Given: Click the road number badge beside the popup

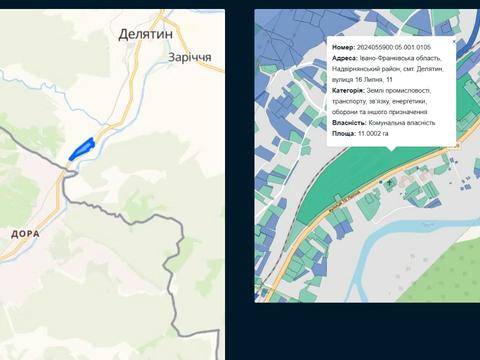Looking at the screenshot, I should click(x=457, y=146).
